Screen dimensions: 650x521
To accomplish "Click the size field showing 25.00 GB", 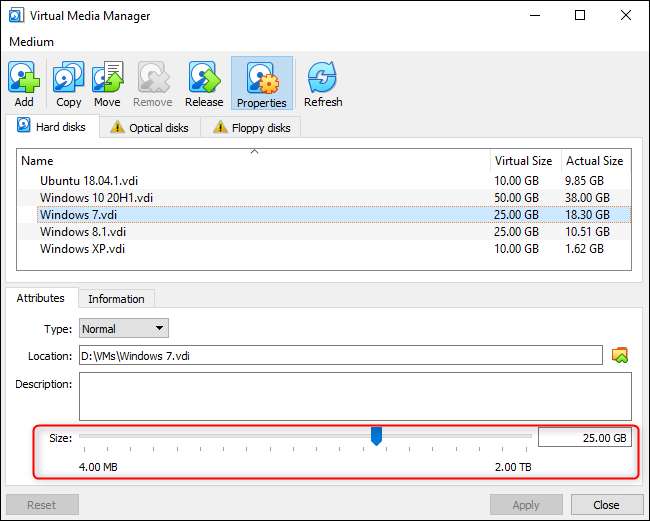I will (584, 437).
